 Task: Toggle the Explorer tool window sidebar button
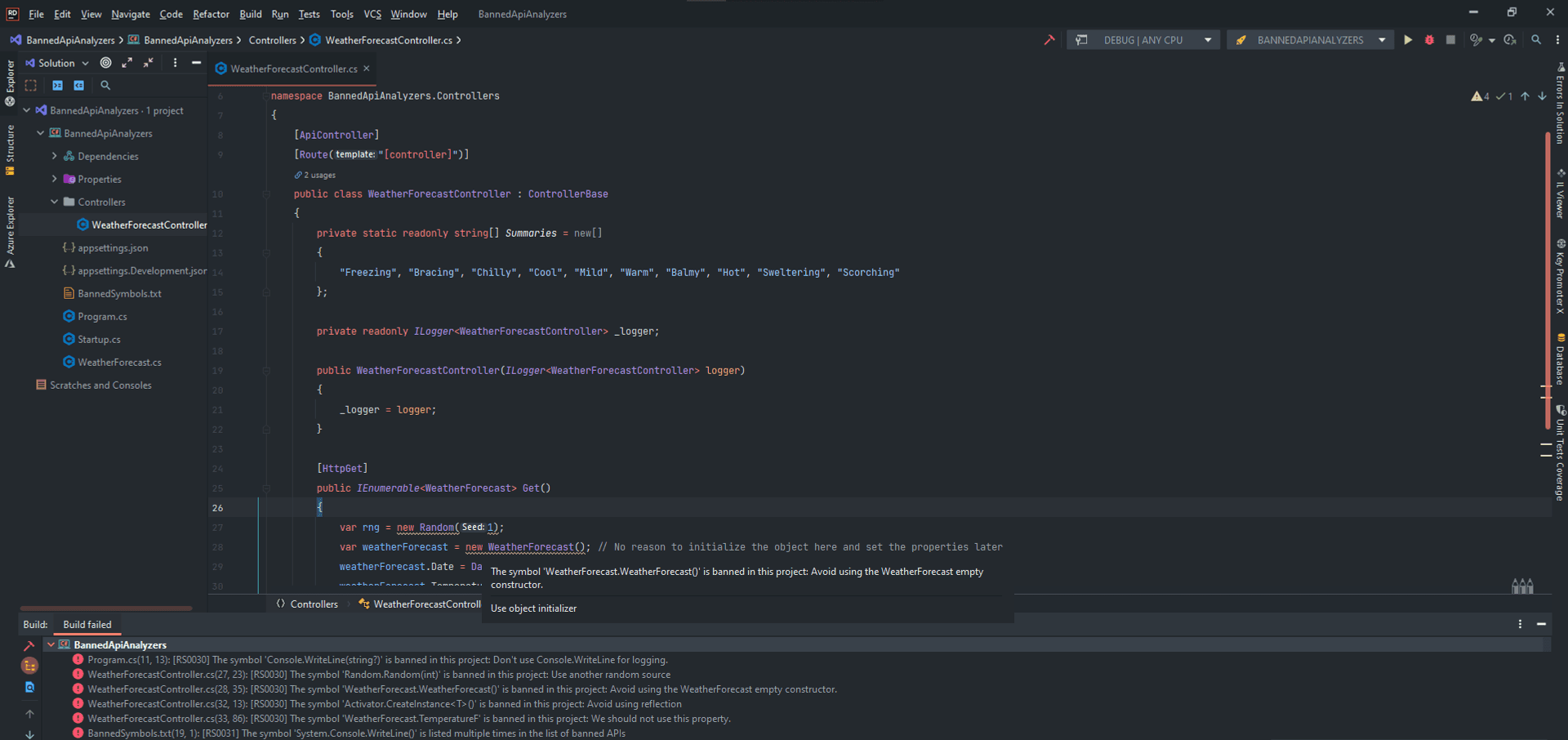point(10,82)
